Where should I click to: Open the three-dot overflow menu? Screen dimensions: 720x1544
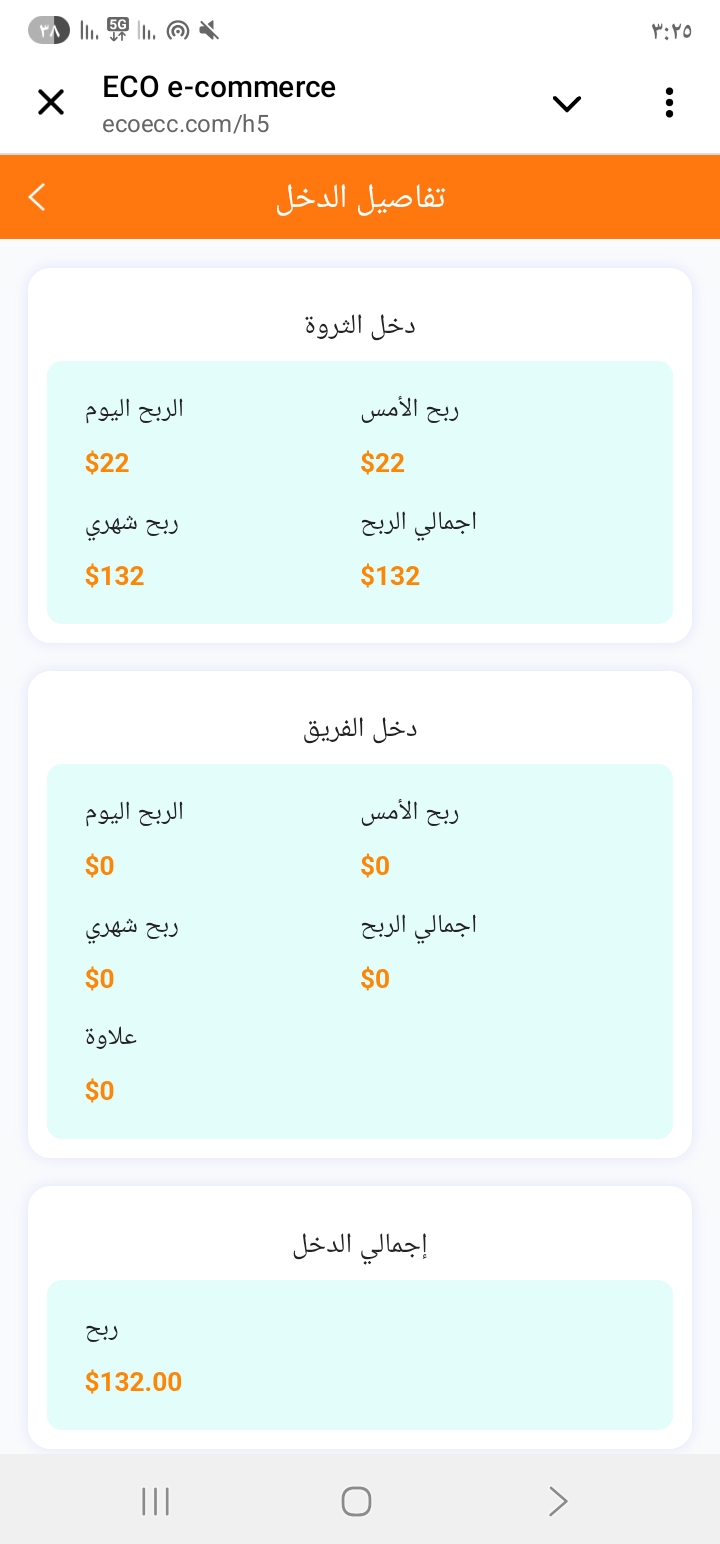point(669,103)
